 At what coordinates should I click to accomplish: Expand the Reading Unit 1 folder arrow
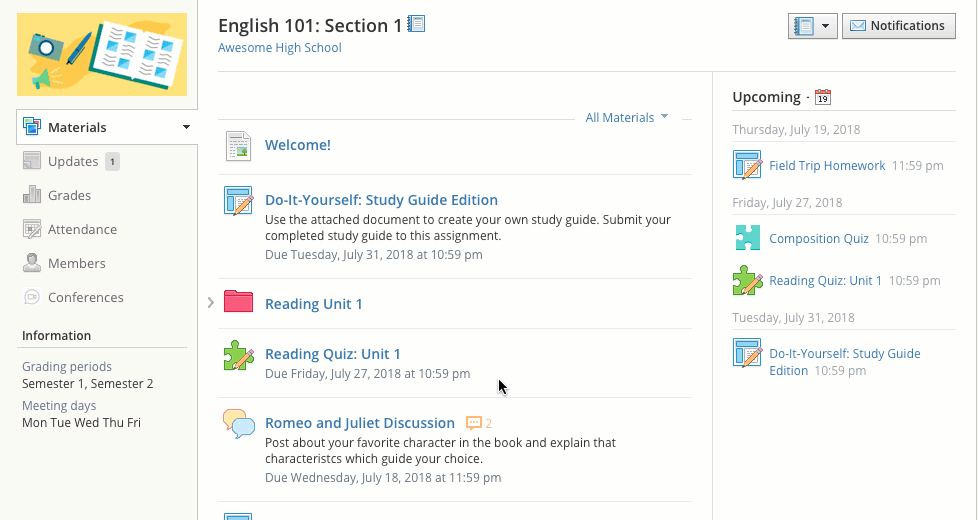(210, 302)
